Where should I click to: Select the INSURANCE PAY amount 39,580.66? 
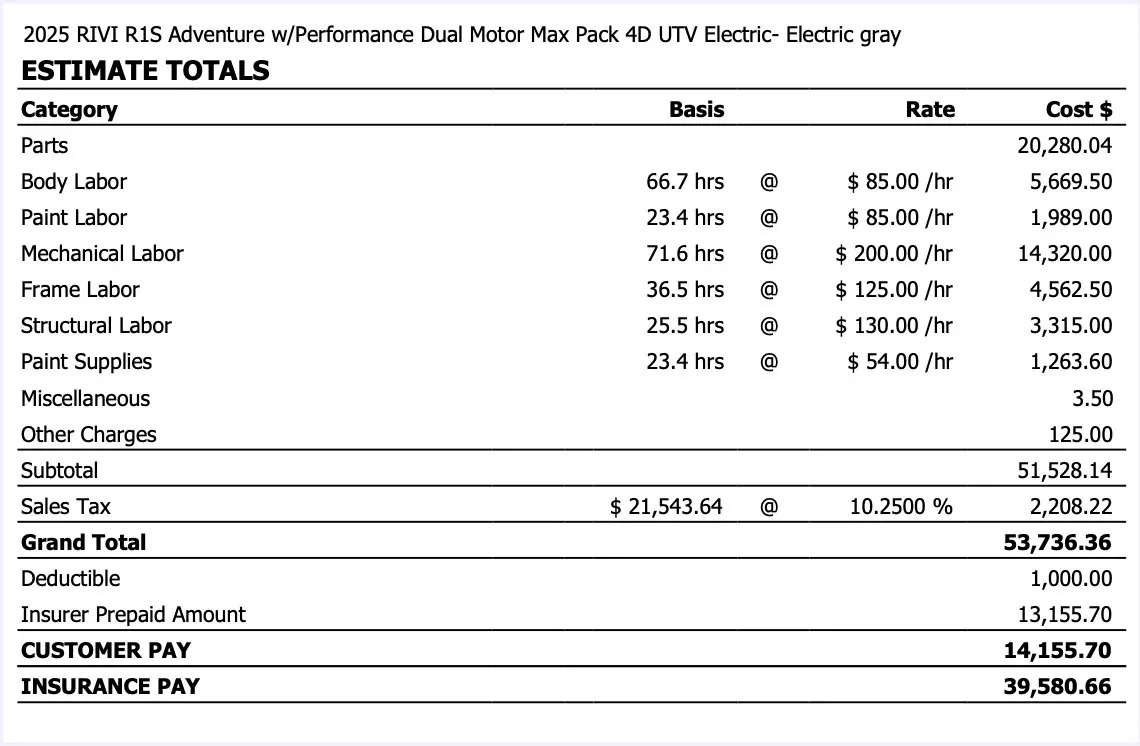1057,686
